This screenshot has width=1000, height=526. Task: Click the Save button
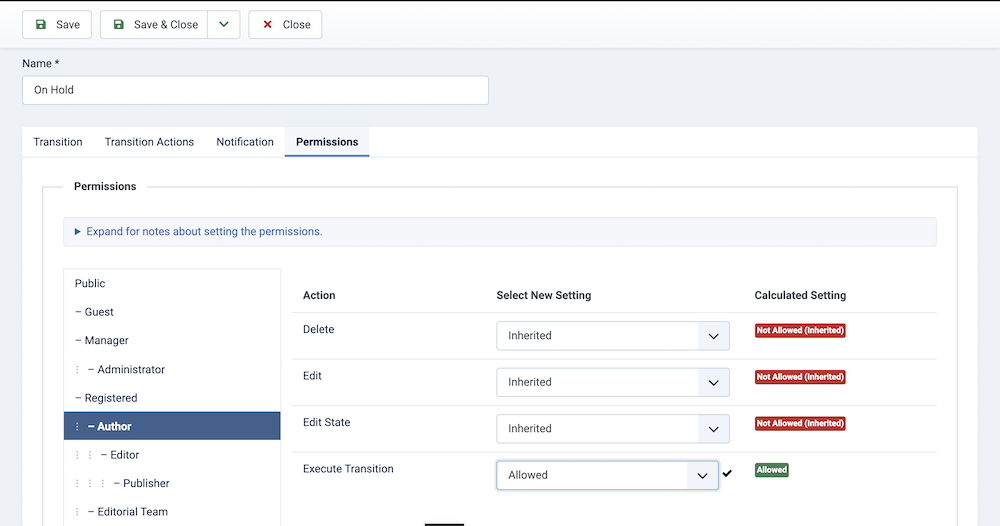point(57,25)
